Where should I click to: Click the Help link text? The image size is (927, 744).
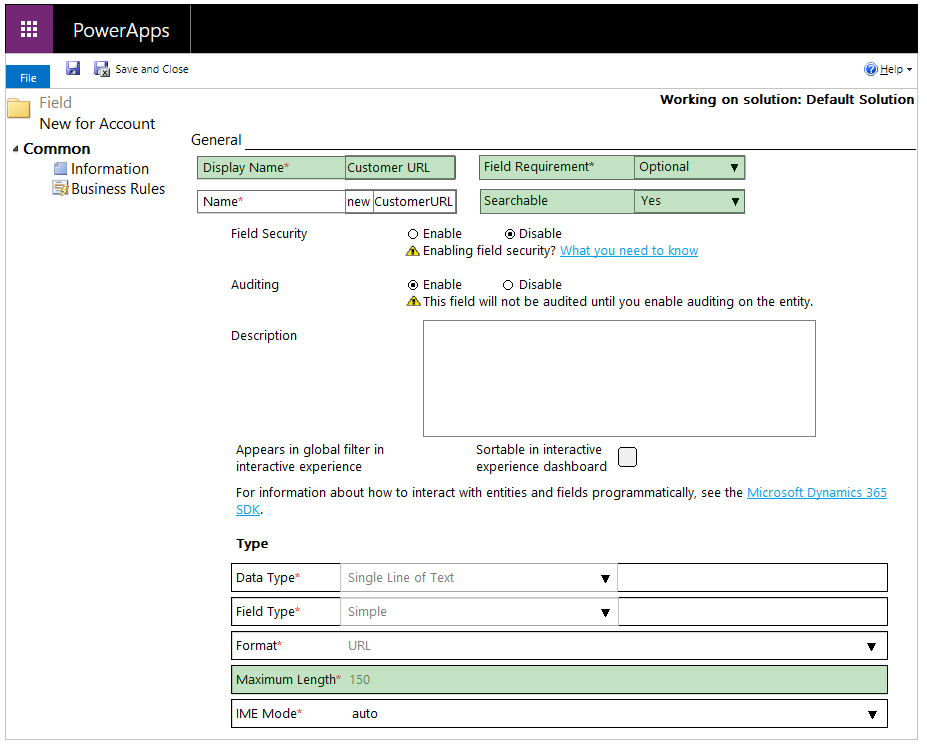pyautogui.click(x=892, y=69)
